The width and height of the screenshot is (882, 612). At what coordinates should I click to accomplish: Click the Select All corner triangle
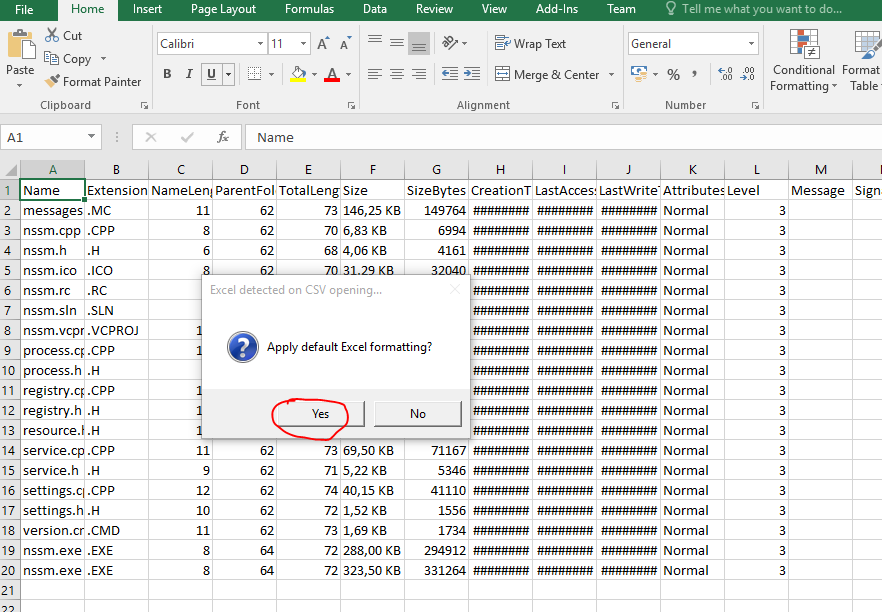click(x=10, y=169)
